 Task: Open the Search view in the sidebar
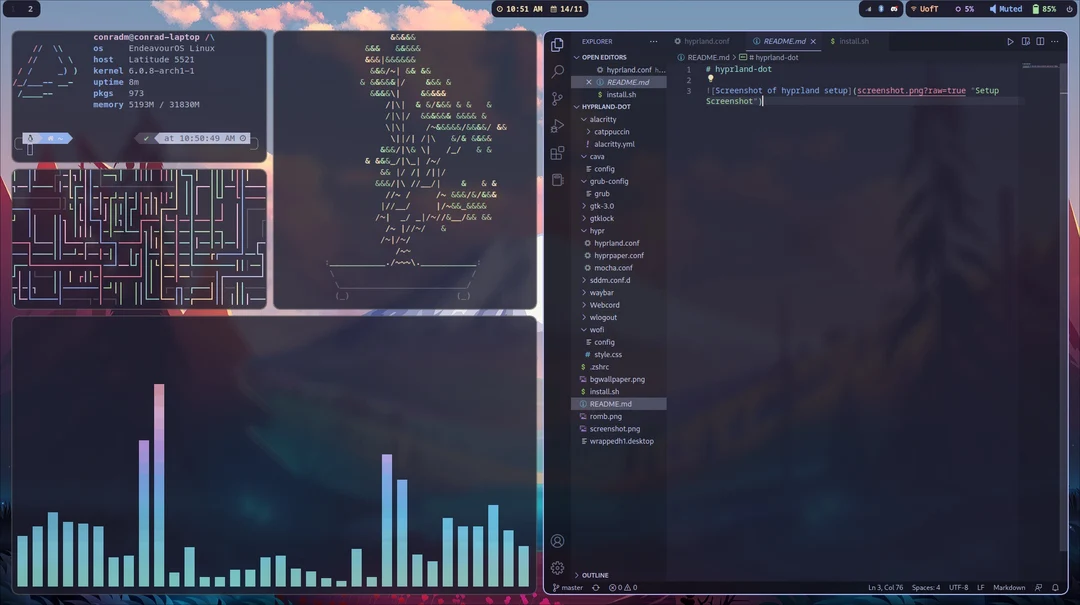(x=557, y=71)
